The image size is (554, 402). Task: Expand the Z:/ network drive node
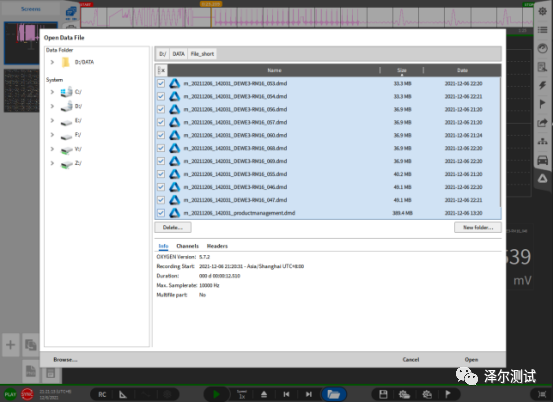point(52,163)
